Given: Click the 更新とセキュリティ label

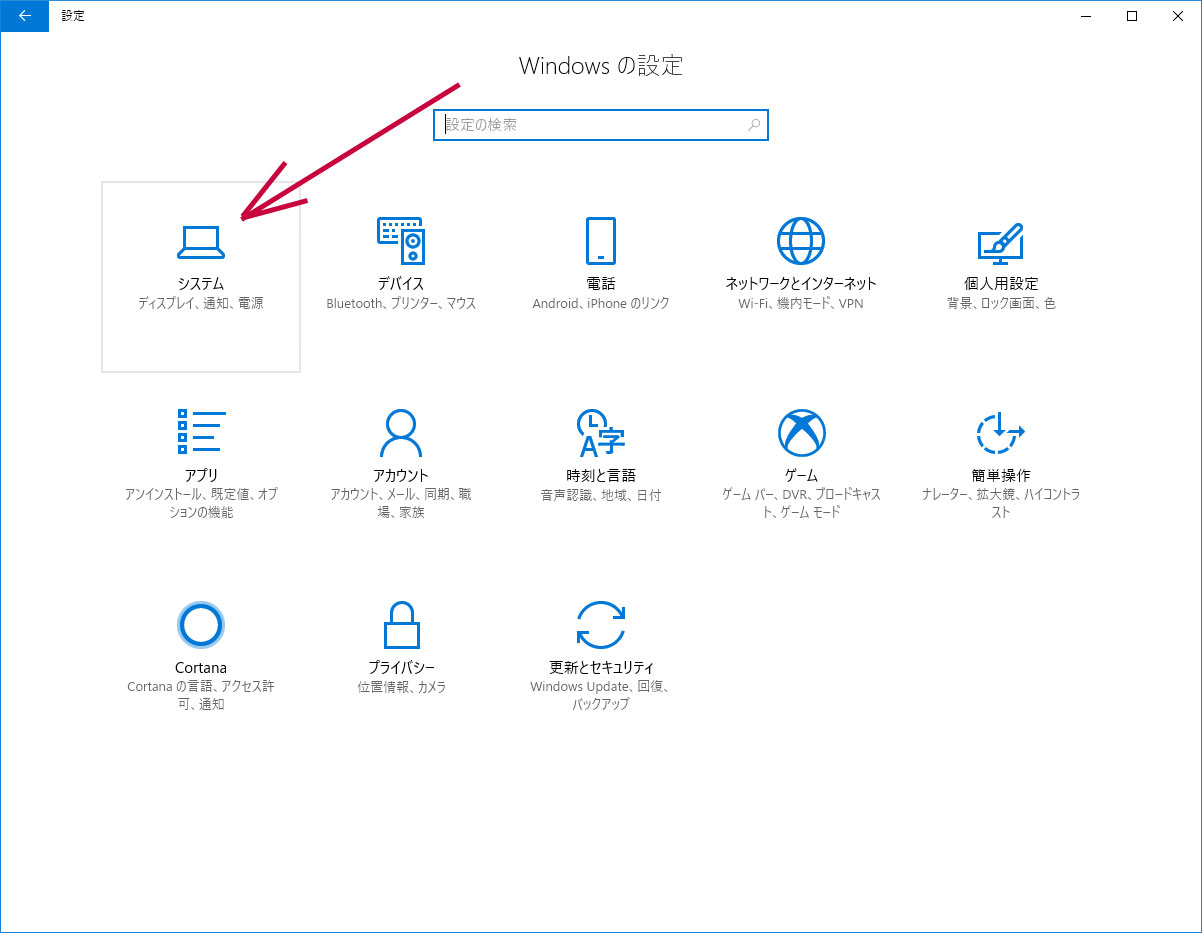Looking at the screenshot, I should click(601, 668).
